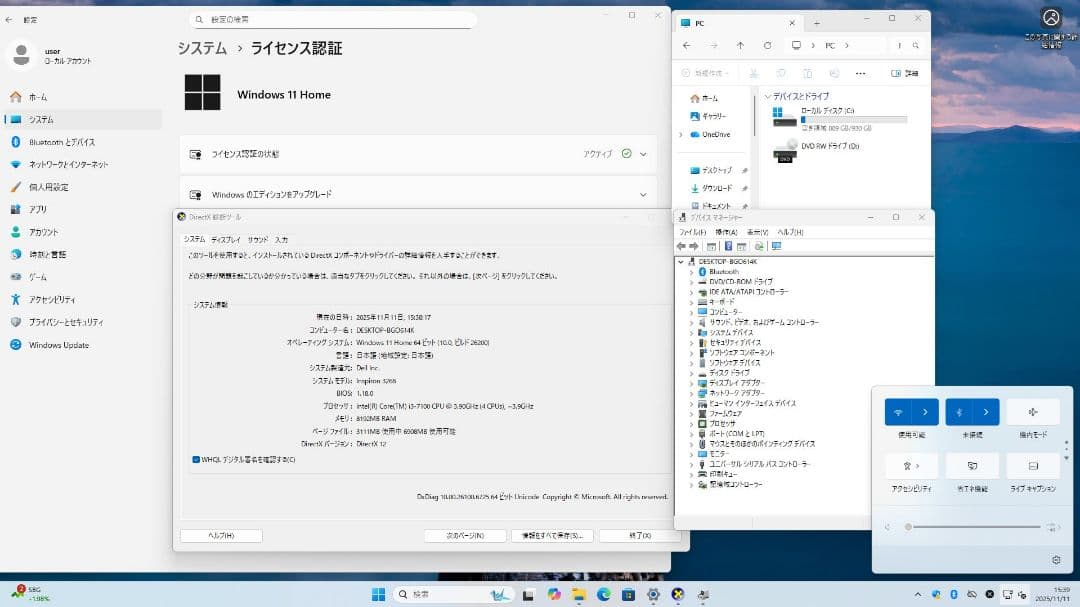Viewport: 1080px width, 607px height.
Task: Click taskbar search box
Action: [x=453, y=595]
